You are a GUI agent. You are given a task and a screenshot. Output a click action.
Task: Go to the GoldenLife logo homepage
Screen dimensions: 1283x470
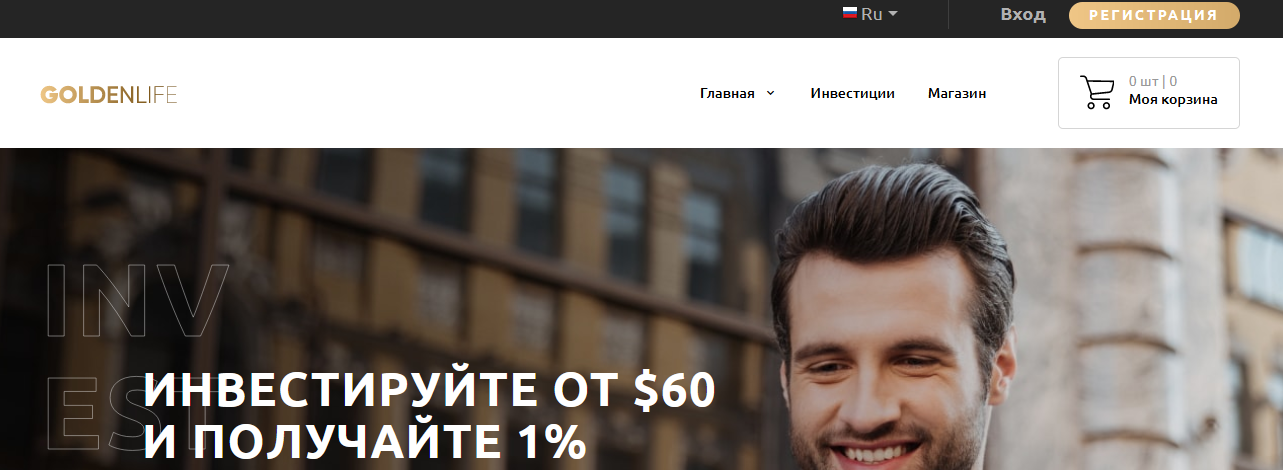(x=109, y=95)
